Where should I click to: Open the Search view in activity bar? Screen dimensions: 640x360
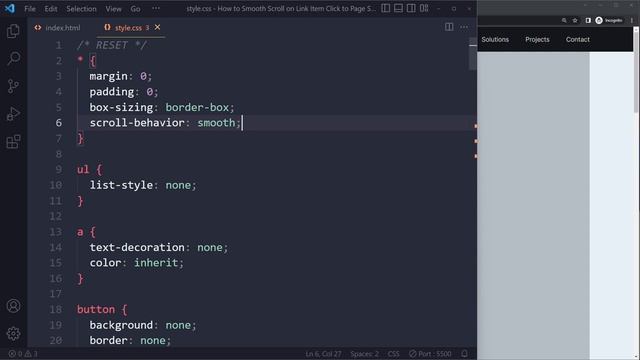pyautogui.click(x=13, y=58)
